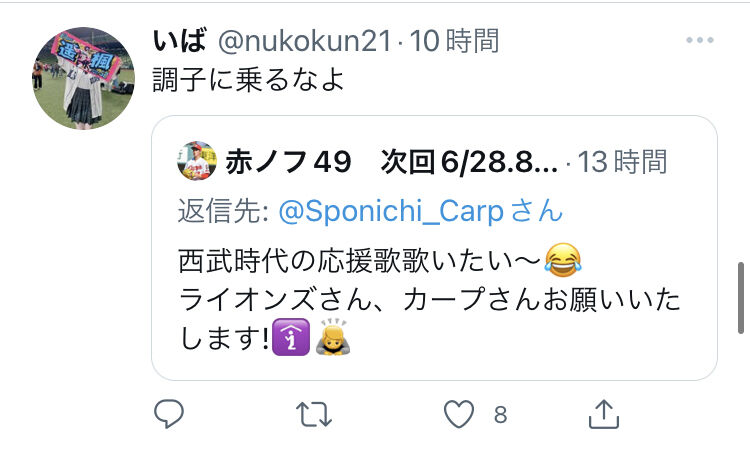This screenshot has width=750, height=450.
Task: Click the purple information desk emoji
Action: click(x=291, y=337)
